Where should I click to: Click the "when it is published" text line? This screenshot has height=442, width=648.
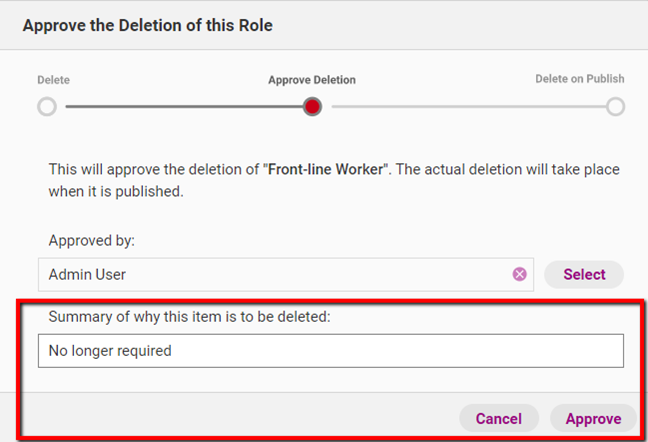tap(116, 191)
